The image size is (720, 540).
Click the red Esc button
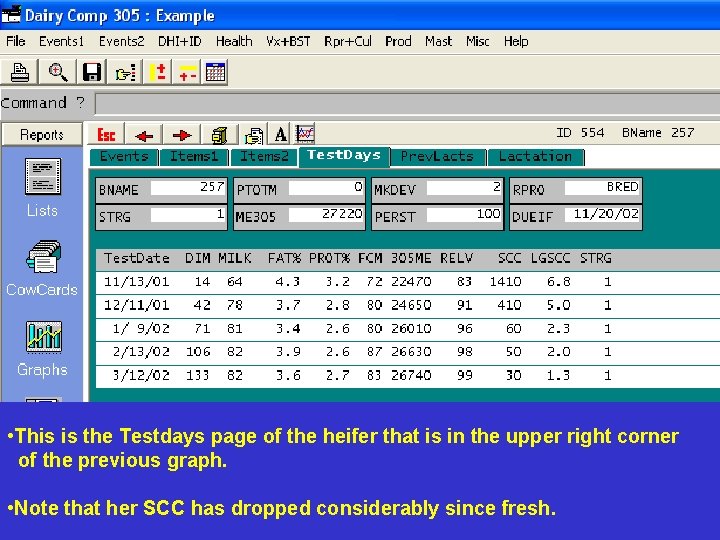tap(106, 135)
